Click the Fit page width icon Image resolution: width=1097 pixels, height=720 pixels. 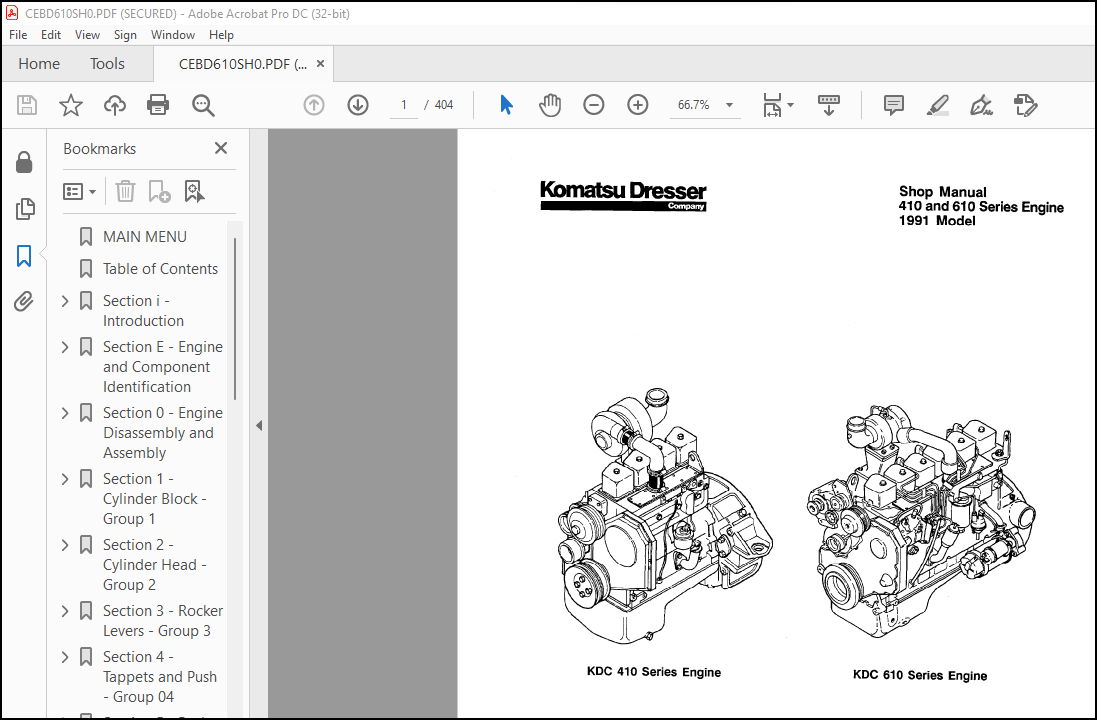[772, 105]
